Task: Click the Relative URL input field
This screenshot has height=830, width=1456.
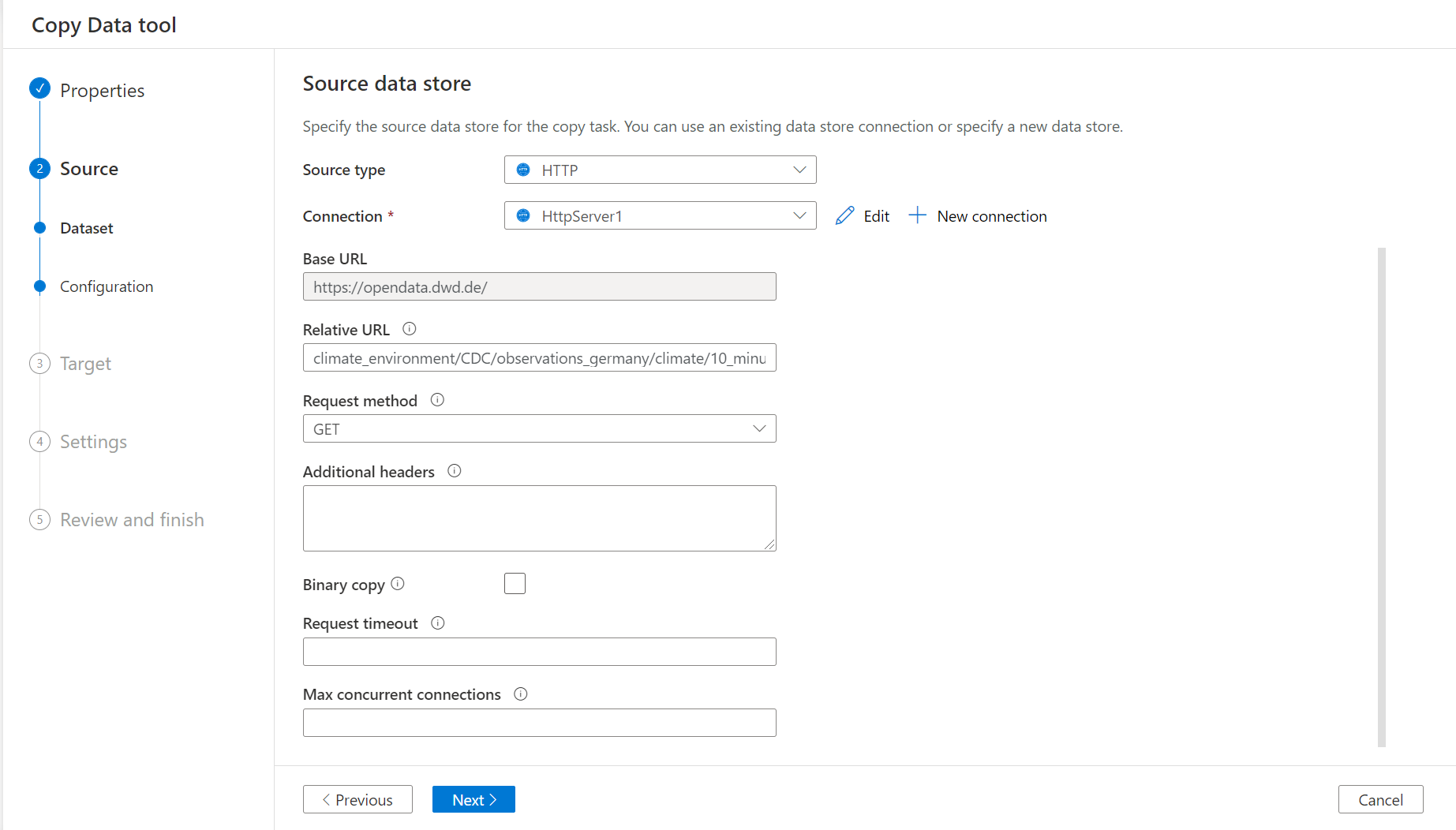Action: pyautogui.click(x=540, y=357)
